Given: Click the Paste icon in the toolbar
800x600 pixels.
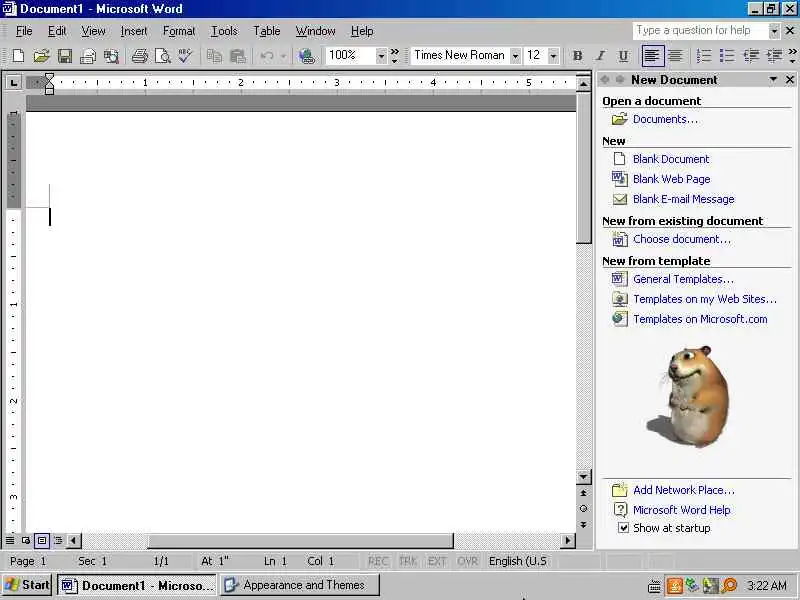Looking at the screenshot, I should click(x=238, y=56).
